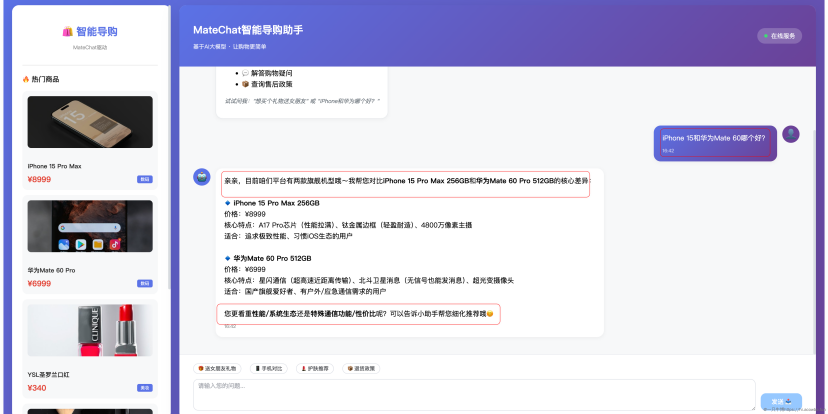Click the category tag beside ¥6999 in sidebar
This screenshot has height=414, width=828.
(x=145, y=284)
